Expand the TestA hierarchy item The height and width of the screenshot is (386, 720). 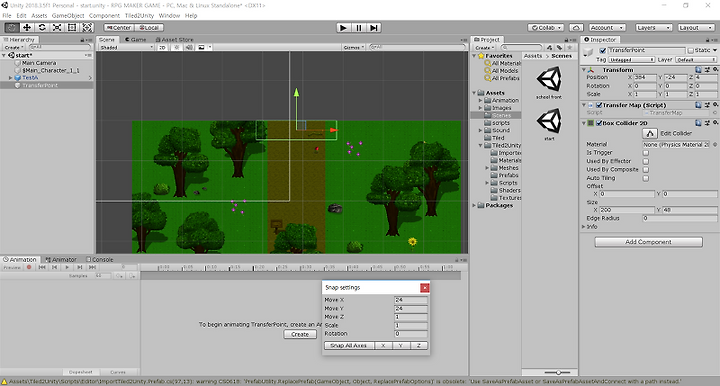click(11, 78)
